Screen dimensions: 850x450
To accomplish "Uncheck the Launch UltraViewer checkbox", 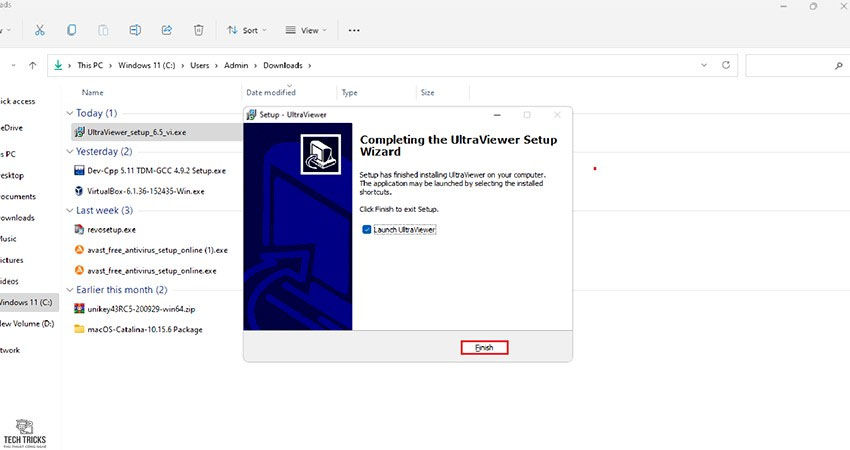I will click(366, 230).
